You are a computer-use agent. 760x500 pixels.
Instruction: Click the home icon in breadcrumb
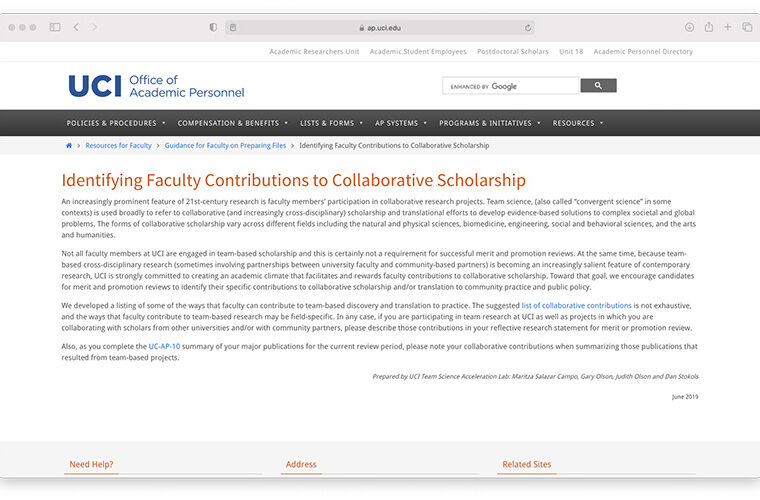click(x=69, y=146)
